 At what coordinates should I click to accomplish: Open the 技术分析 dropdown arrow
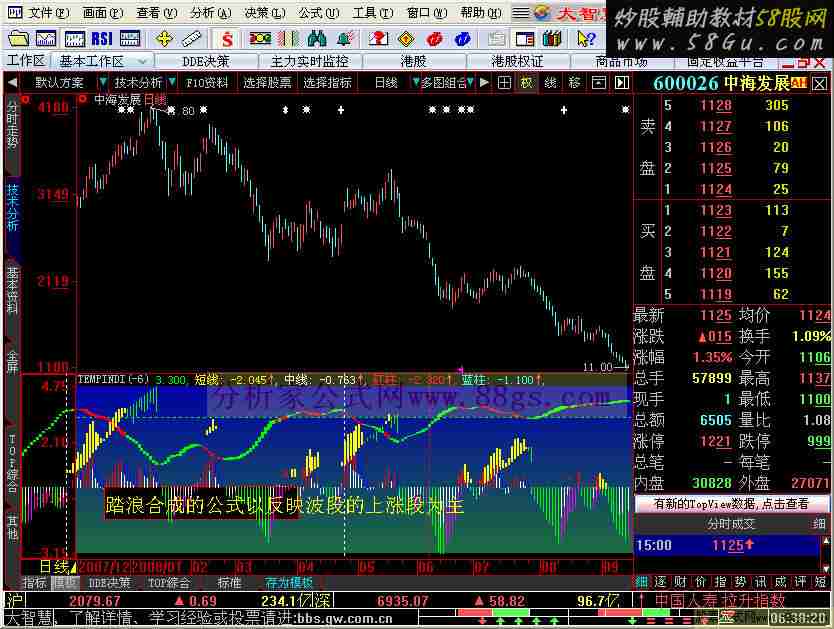point(172,82)
